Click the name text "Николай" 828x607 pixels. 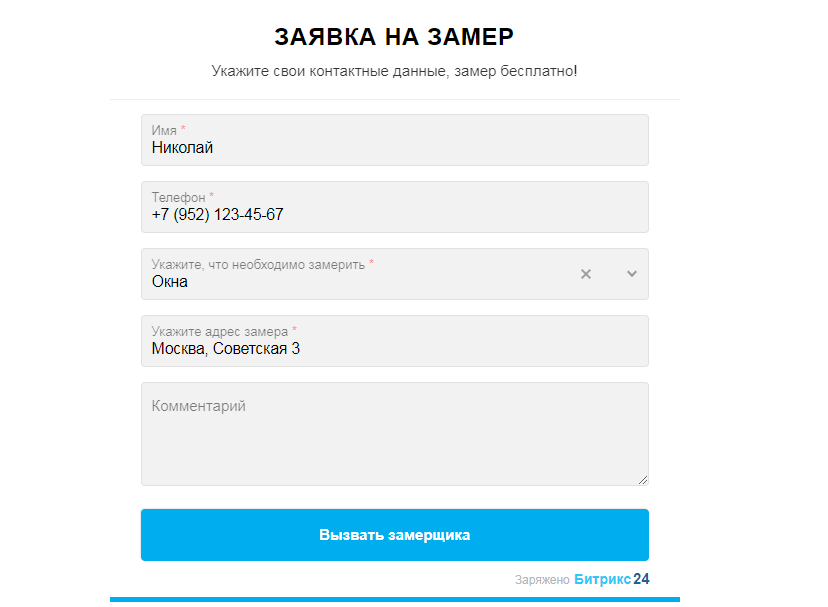pos(182,148)
